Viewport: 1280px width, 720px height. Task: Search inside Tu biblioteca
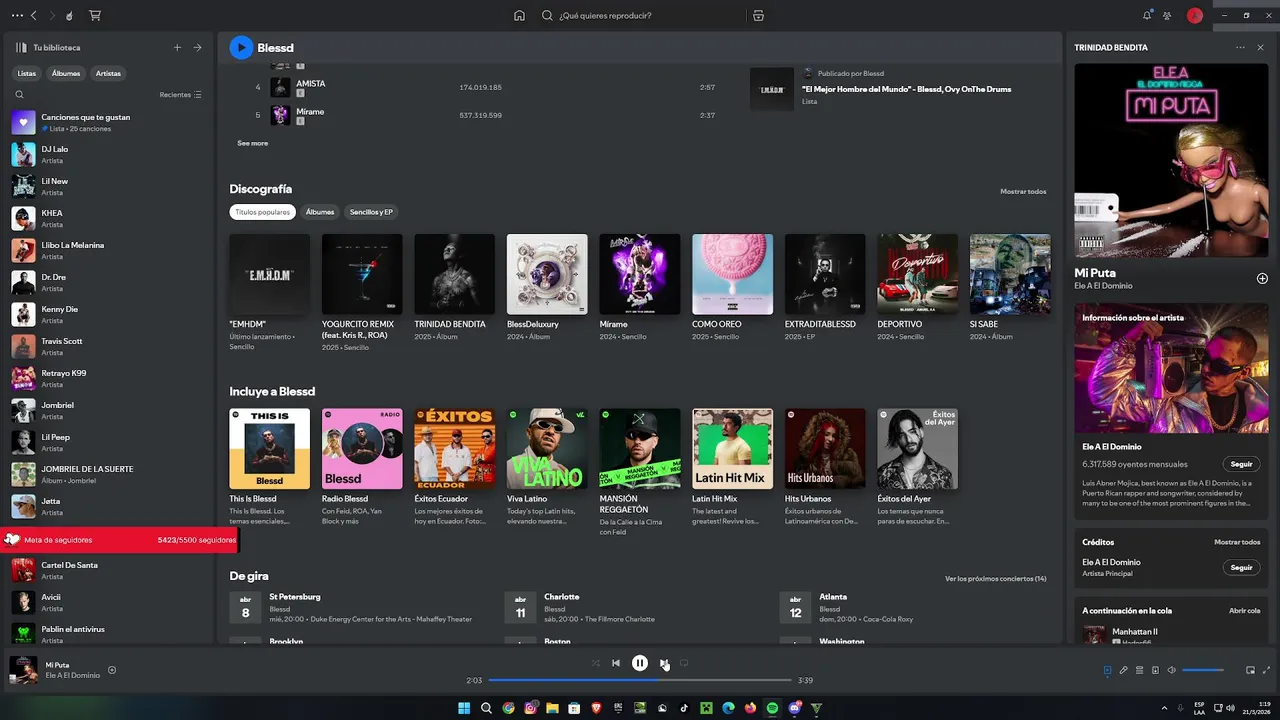(x=19, y=95)
